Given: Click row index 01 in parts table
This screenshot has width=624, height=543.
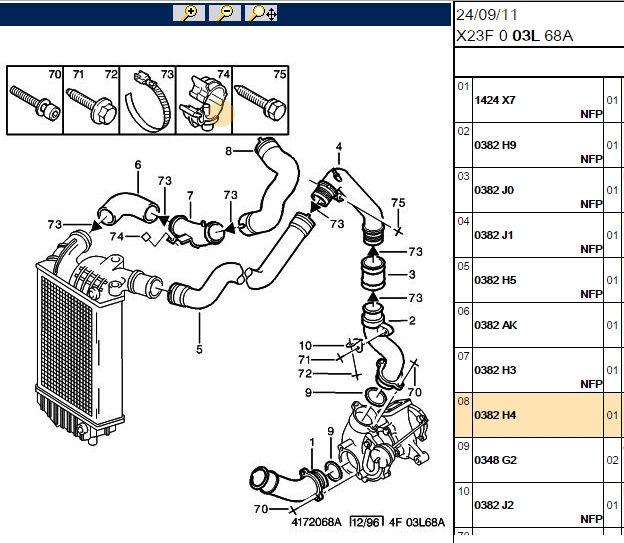Looking at the screenshot, I should [463, 86].
